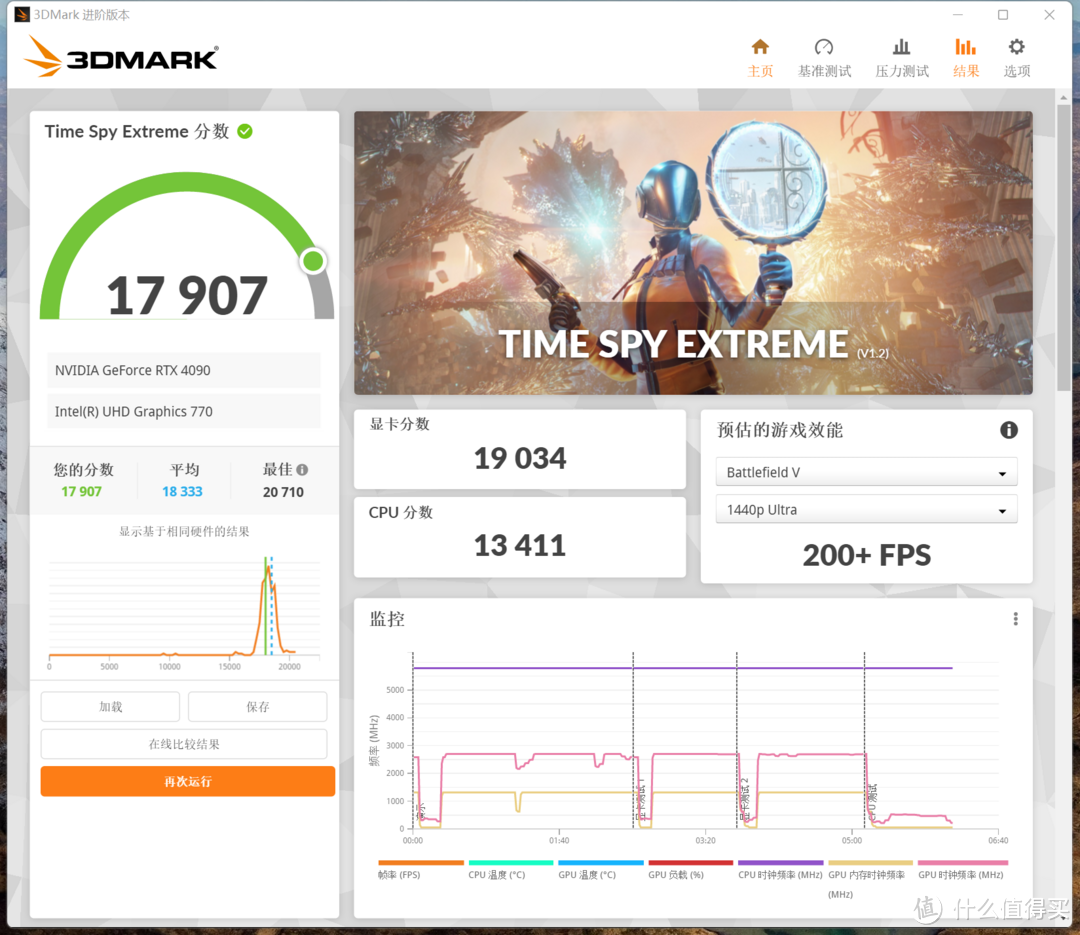Click the 监控 panel heading
The image size is (1080, 935).
[387, 619]
